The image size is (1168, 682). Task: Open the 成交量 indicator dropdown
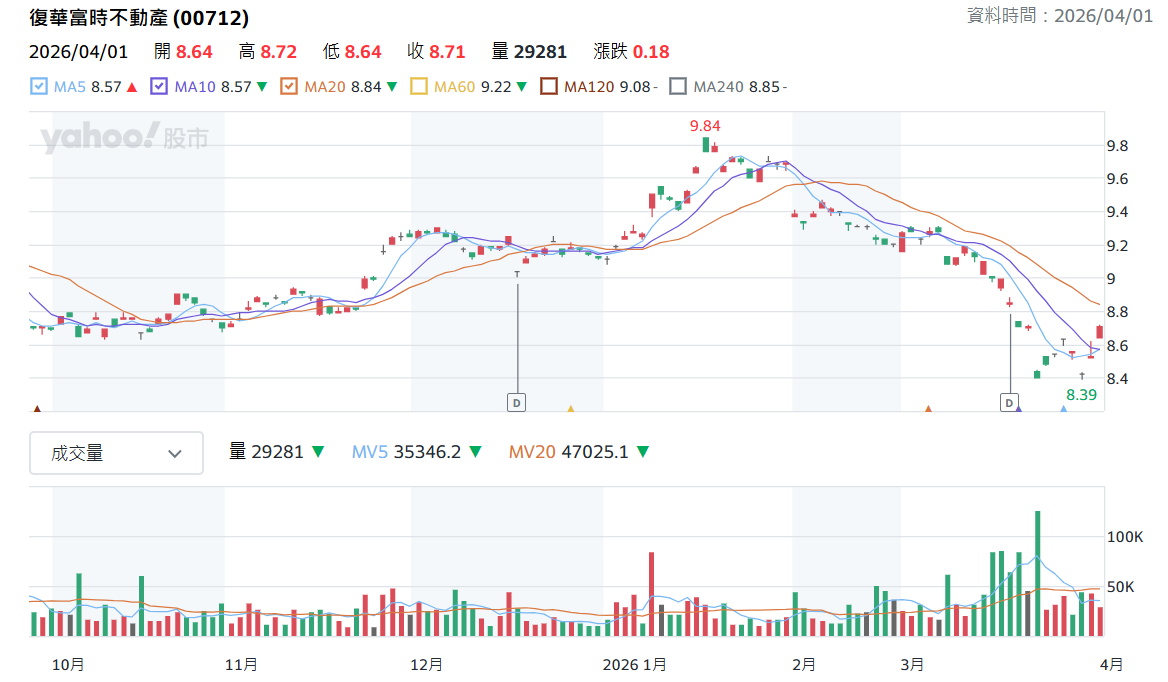click(116, 453)
